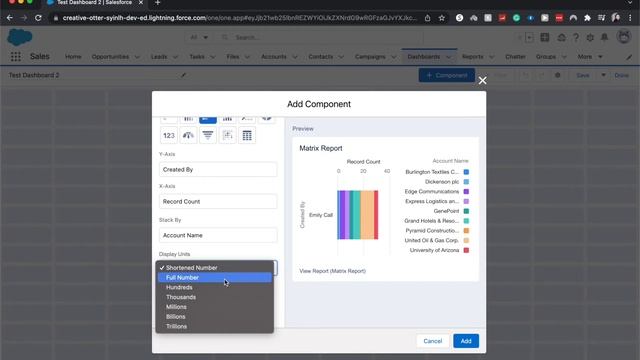Select the Metric (123) chart type
This screenshot has height=360, width=640.
pos(169,136)
